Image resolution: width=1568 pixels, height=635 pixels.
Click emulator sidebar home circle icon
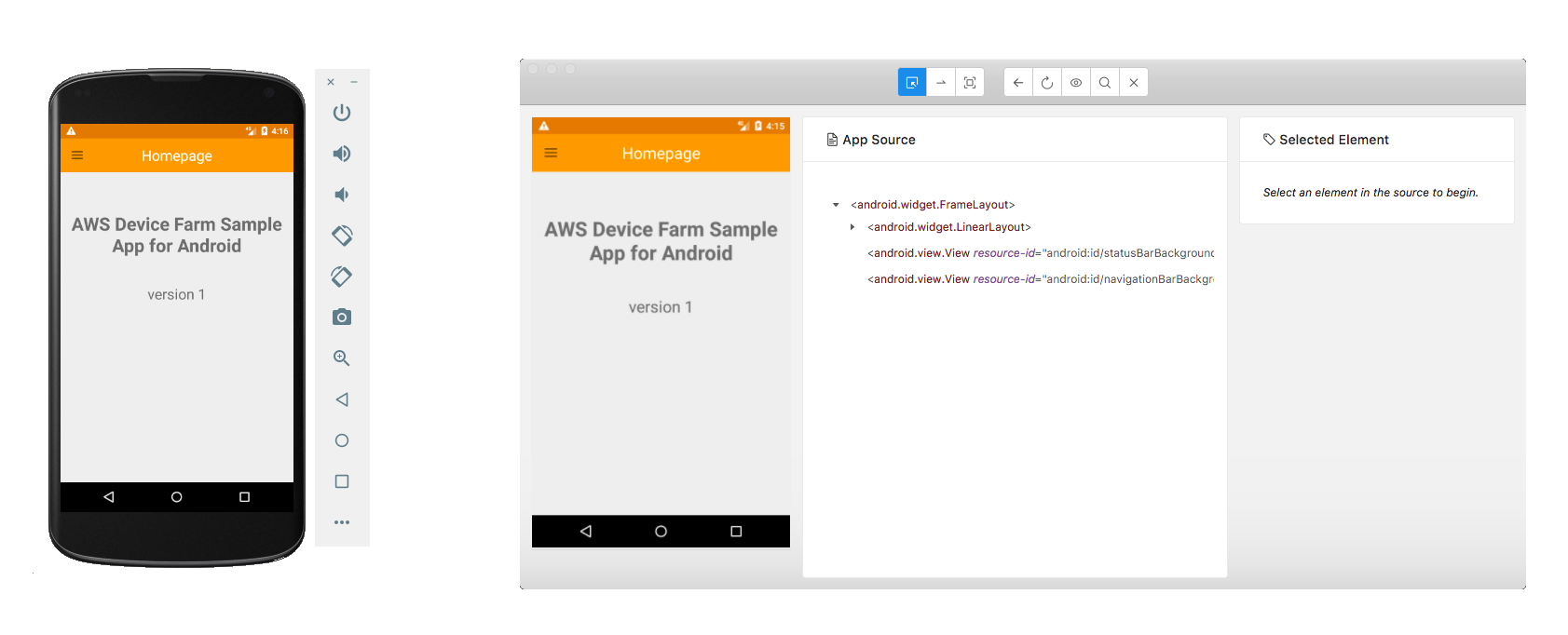point(342,440)
